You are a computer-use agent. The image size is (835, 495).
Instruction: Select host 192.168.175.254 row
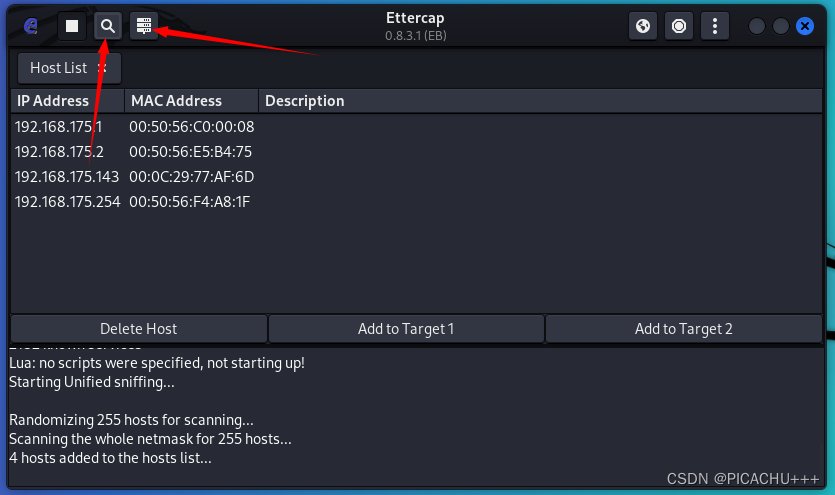pos(67,202)
